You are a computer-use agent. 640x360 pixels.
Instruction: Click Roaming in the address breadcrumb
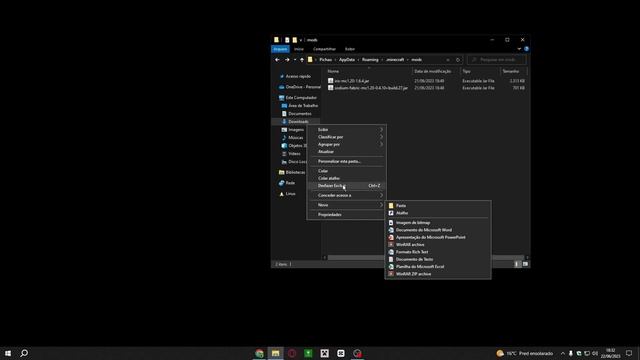370,60
